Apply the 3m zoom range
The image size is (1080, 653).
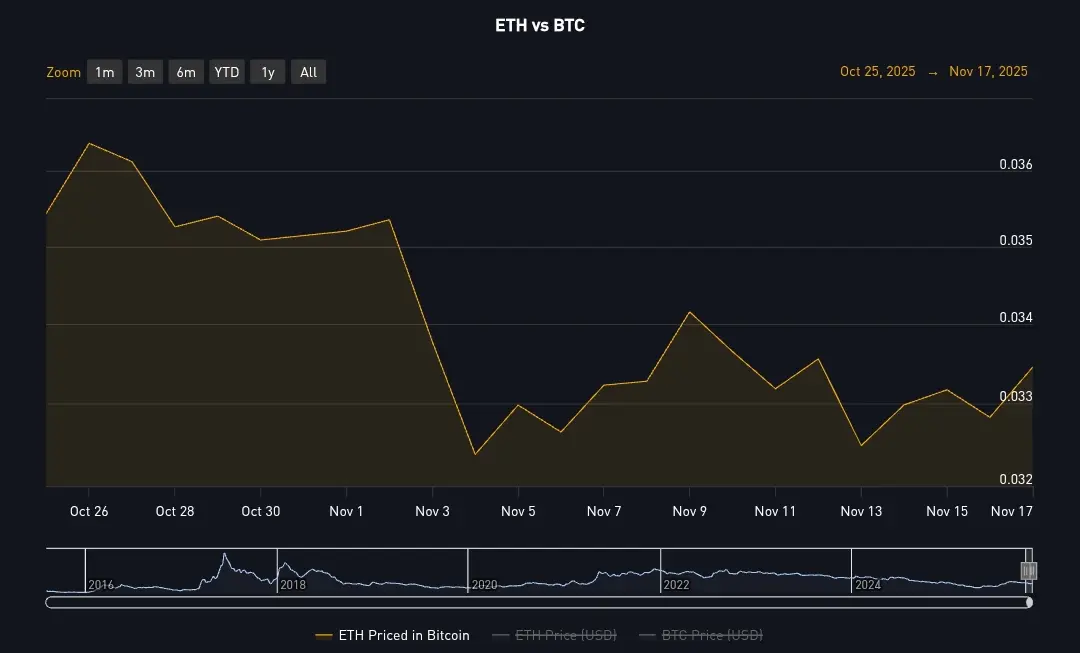[145, 71]
